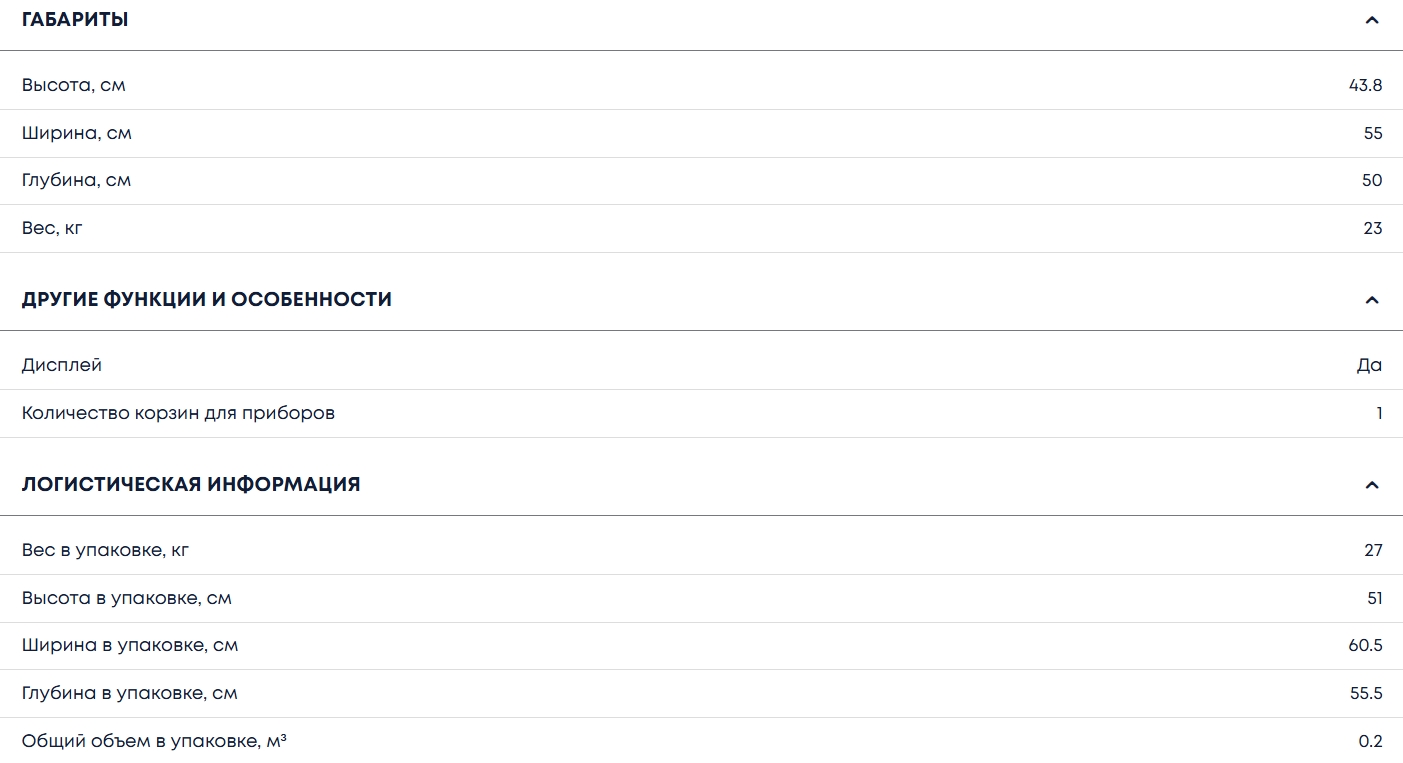Click 'Общий объем в упаковке, м³' label

click(155, 741)
